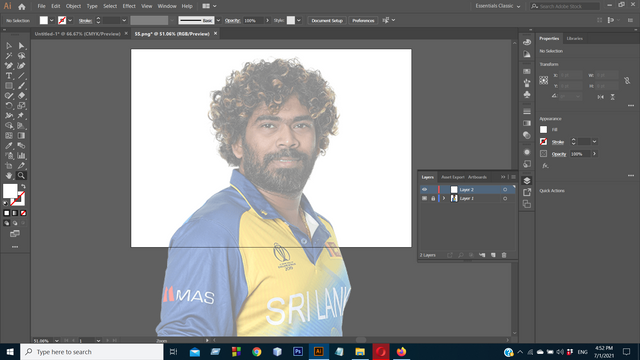Open zoom level dropdown in status bar
640x360 pixels.
56,340
